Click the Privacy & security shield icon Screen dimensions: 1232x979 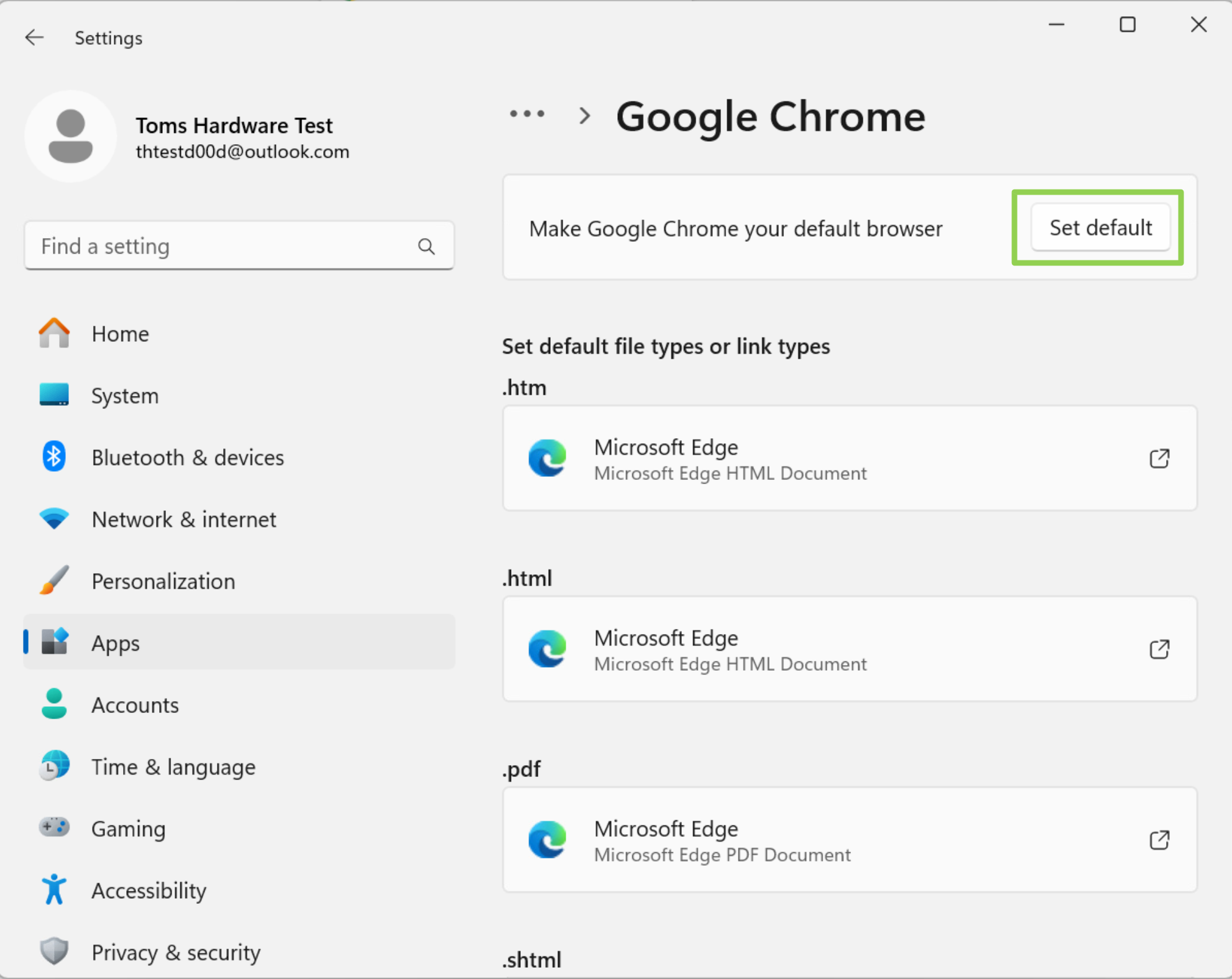click(54, 951)
